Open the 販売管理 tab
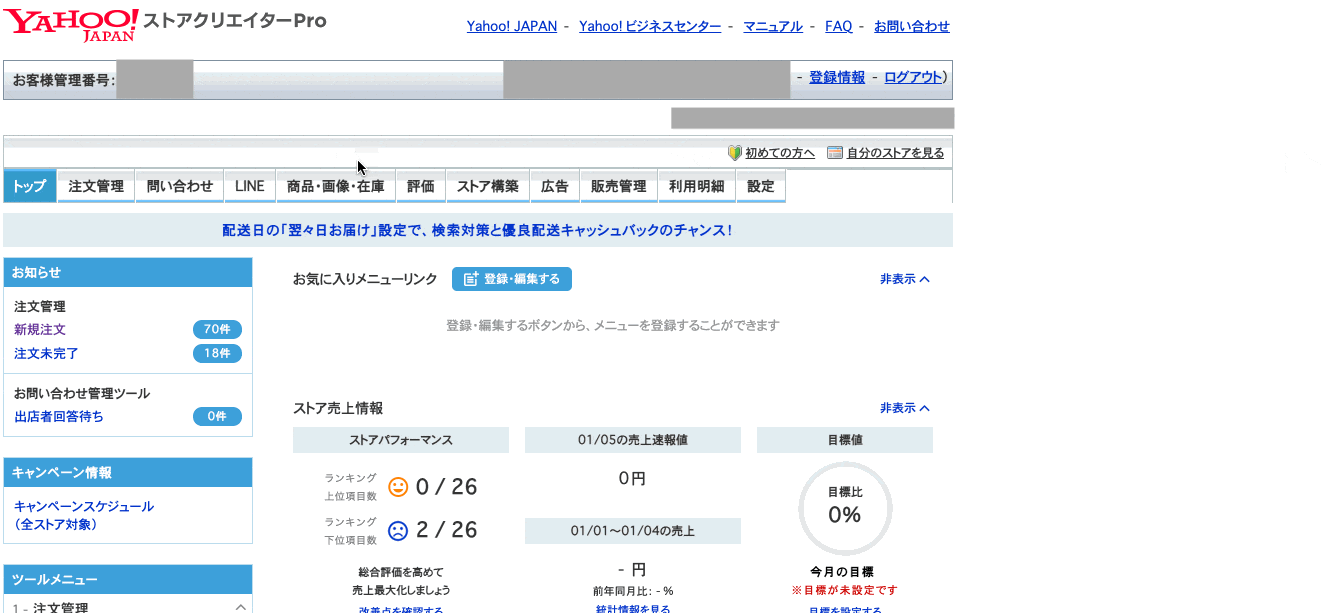 [619, 186]
